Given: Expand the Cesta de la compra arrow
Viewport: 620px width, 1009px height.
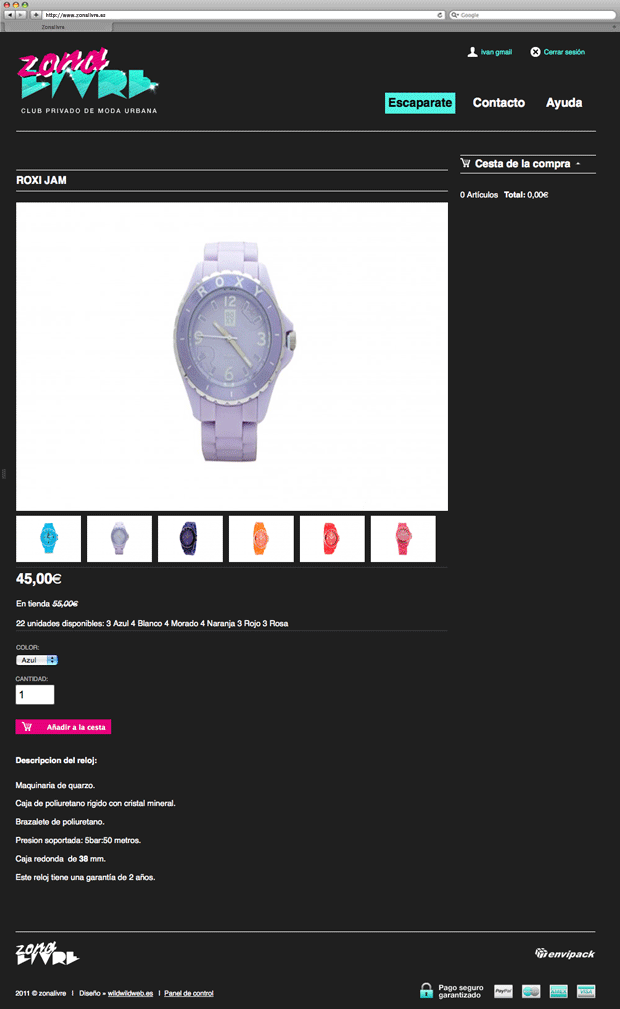Looking at the screenshot, I should (x=578, y=163).
